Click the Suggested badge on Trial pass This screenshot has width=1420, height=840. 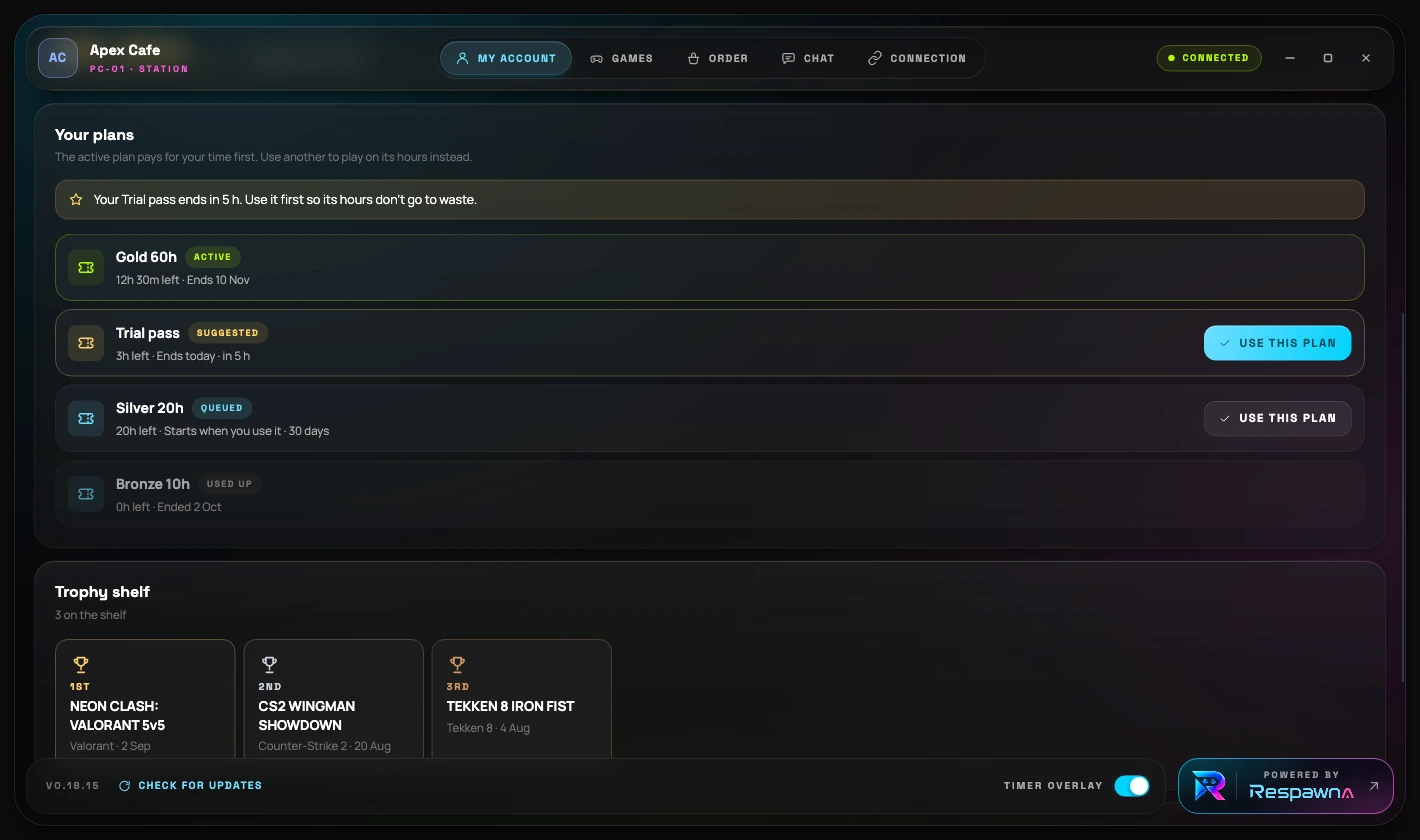228,333
